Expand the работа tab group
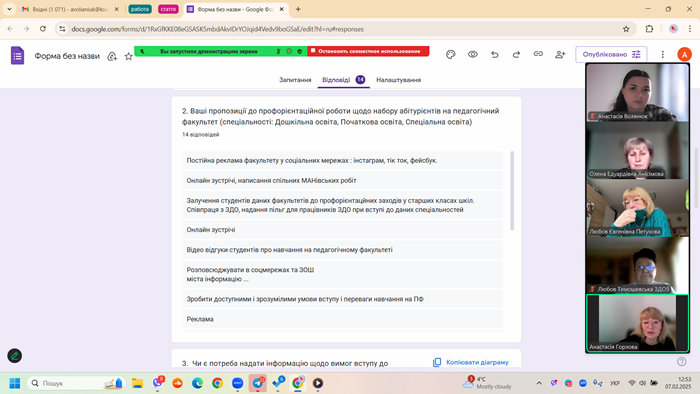This screenshot has width=700, height=394. click(140, 9)
